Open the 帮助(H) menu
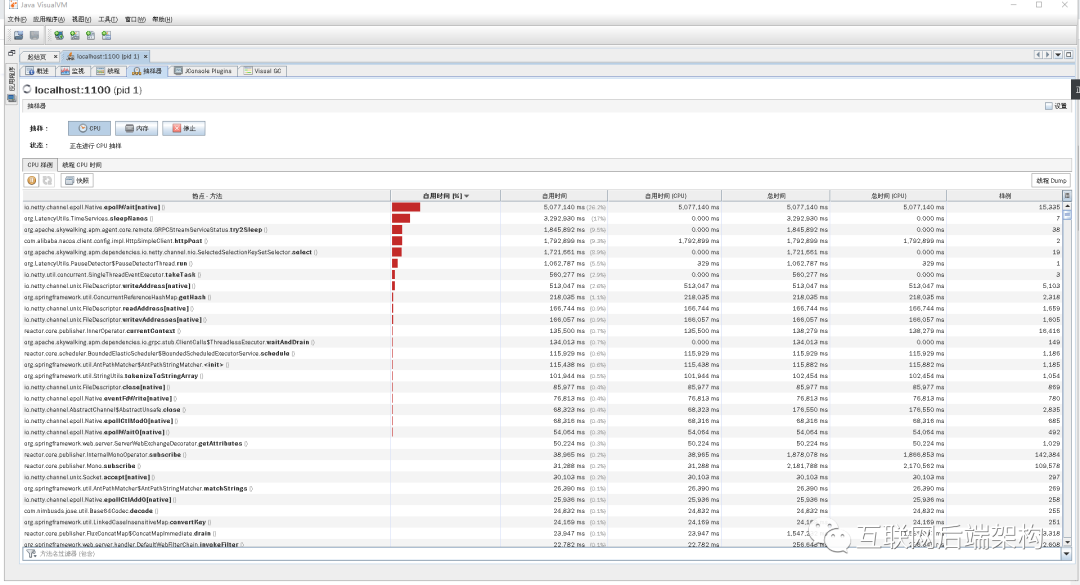Image resolution: width=1080 pixels, height=585 pixels. point(162,19)
